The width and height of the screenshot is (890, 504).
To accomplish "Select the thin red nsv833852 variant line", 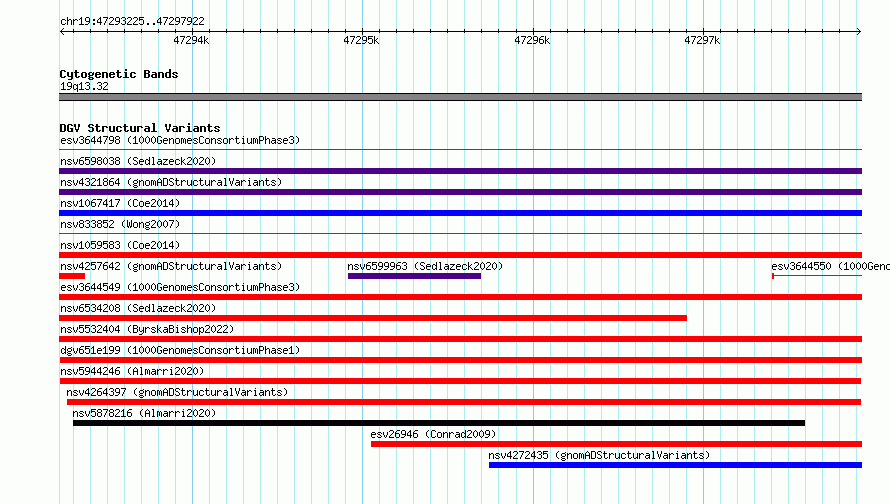I will pos(460,233).
